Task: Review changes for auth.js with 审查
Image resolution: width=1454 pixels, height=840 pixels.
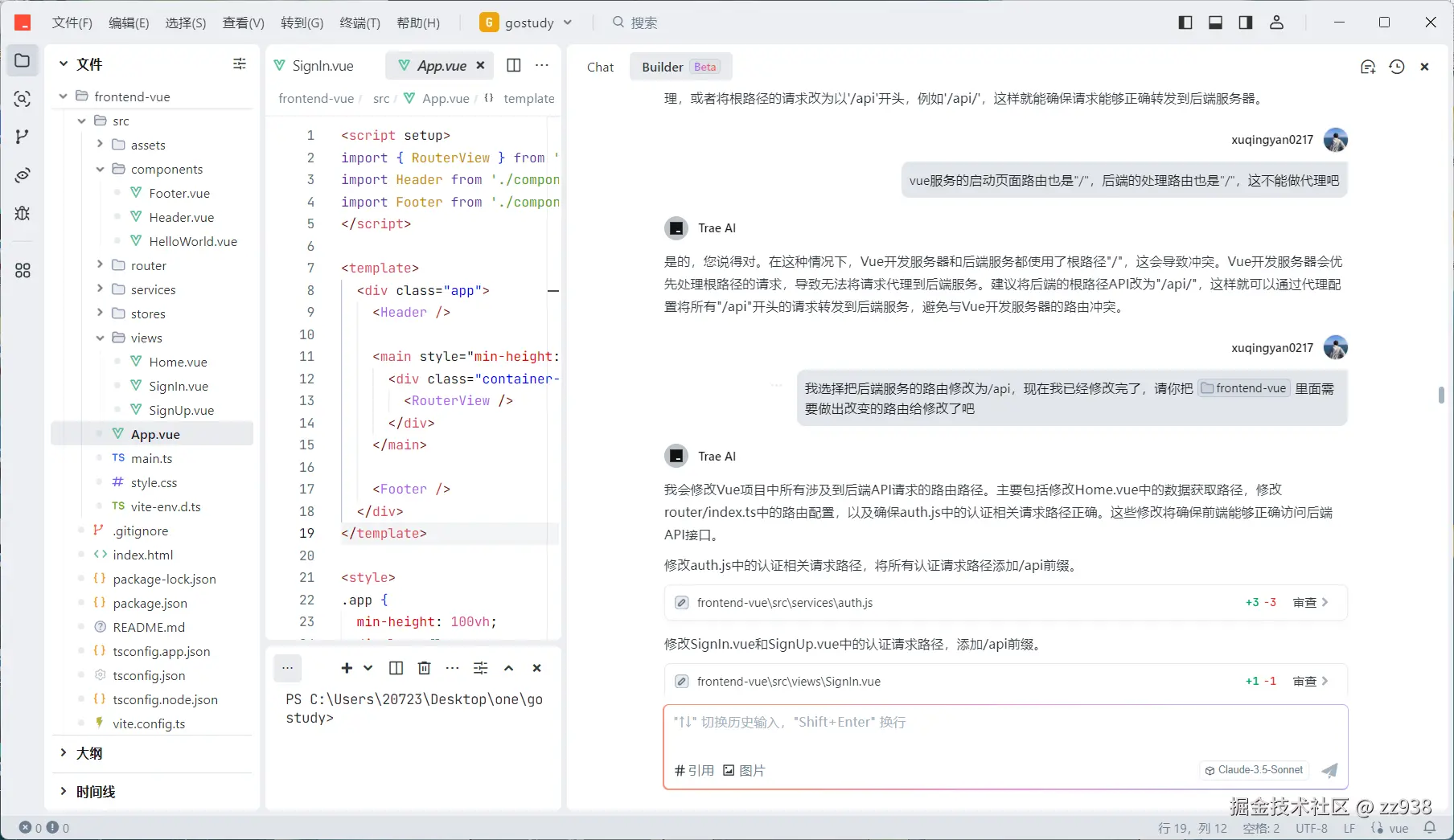Action: click(x=1310, y=602)
